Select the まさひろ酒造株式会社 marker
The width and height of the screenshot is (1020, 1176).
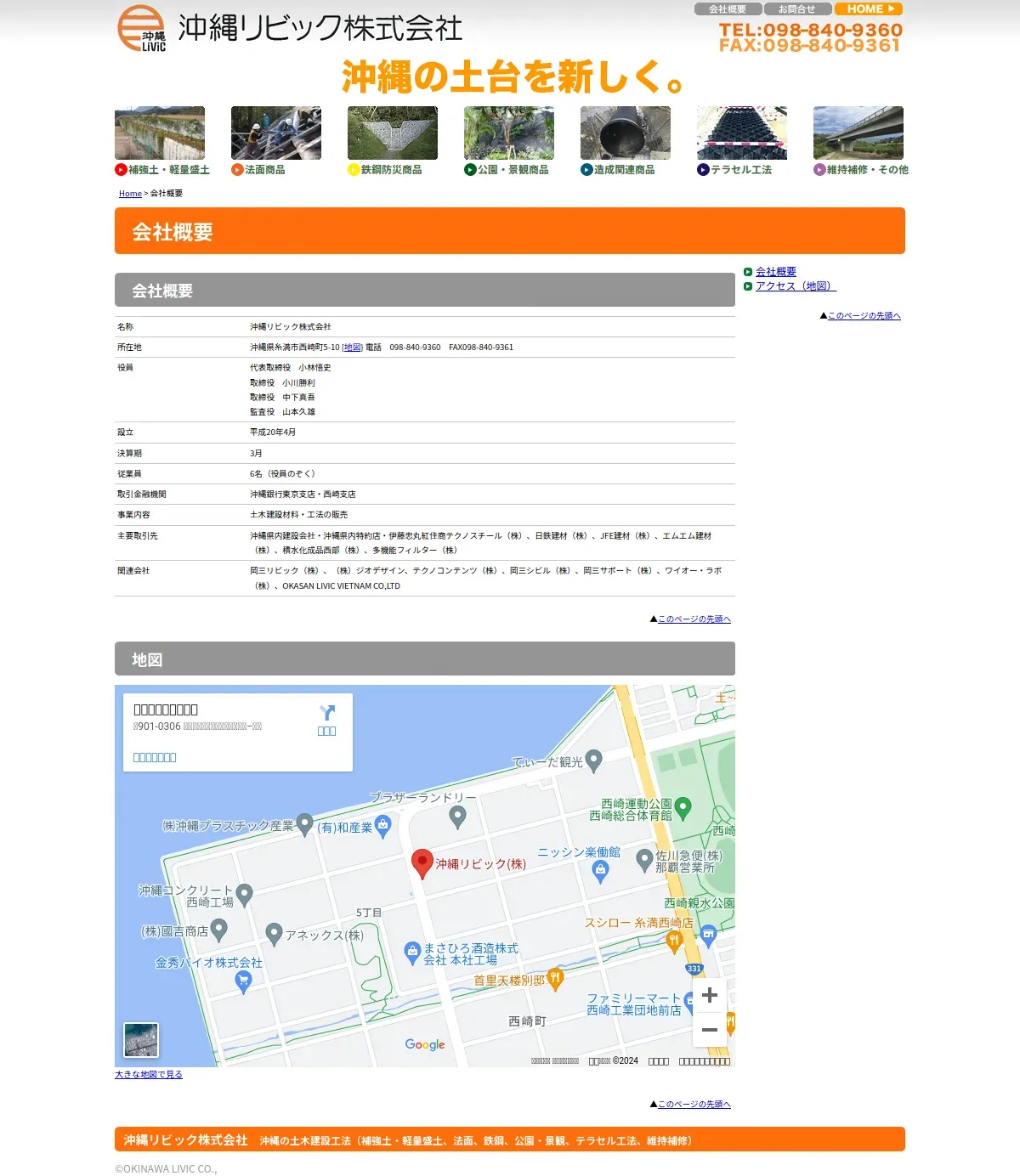[x=412, y=952]
